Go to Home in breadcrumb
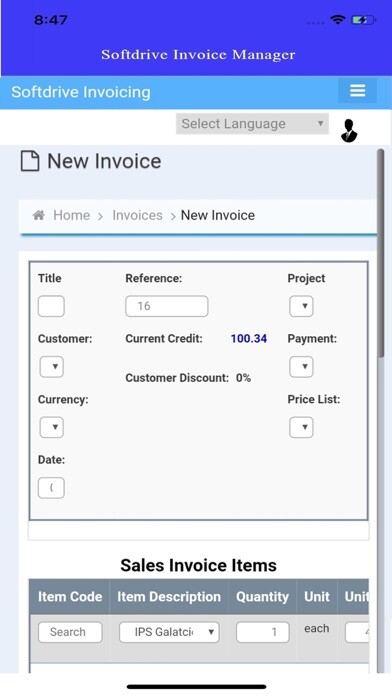 pyautogui.click(x=71, y=215)
